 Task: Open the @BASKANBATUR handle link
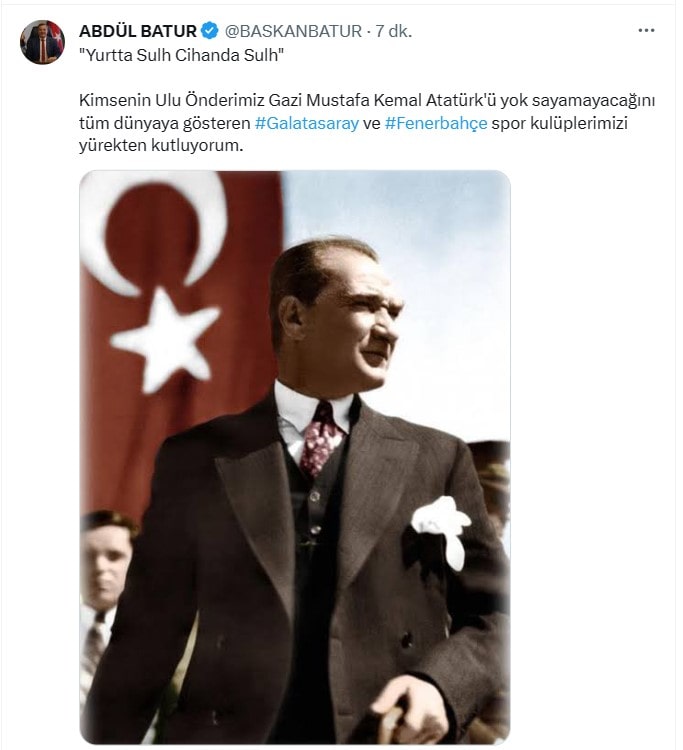[x=293, y=31]
